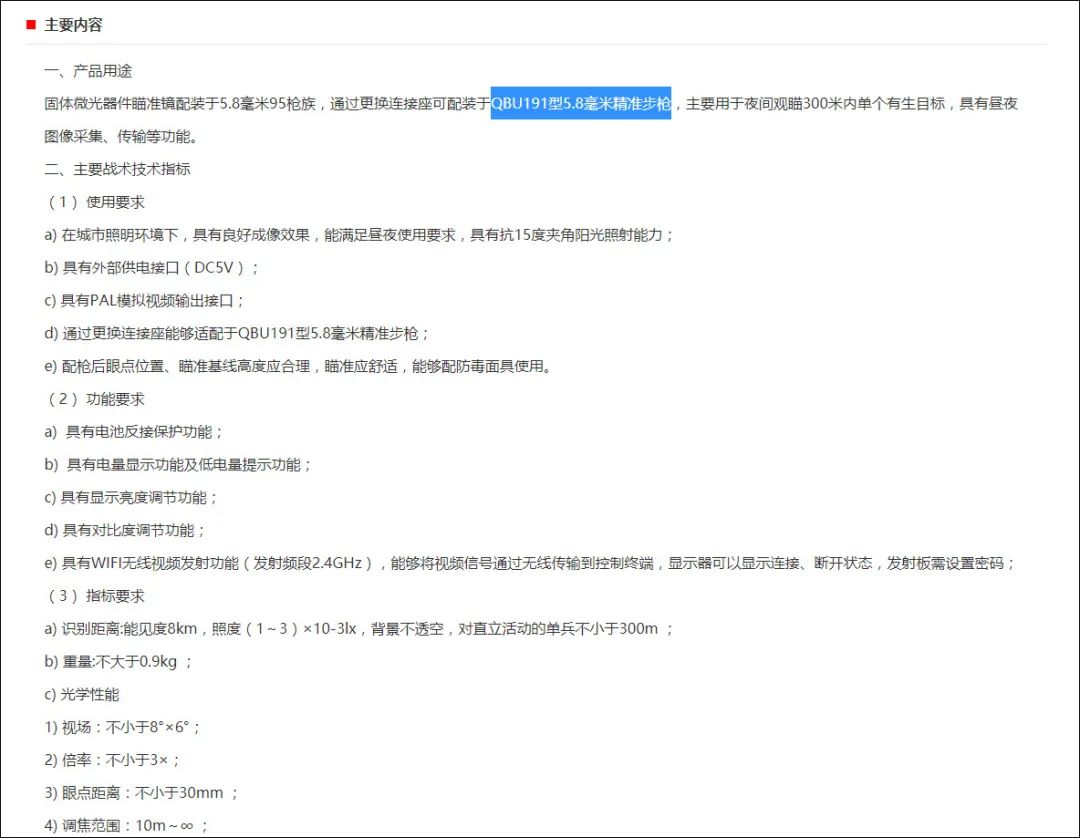Image resolution: width=1080 pixels, height=838 pixels.
Task: Click the 主要内容 section heading
Action: tap(73, 25)
